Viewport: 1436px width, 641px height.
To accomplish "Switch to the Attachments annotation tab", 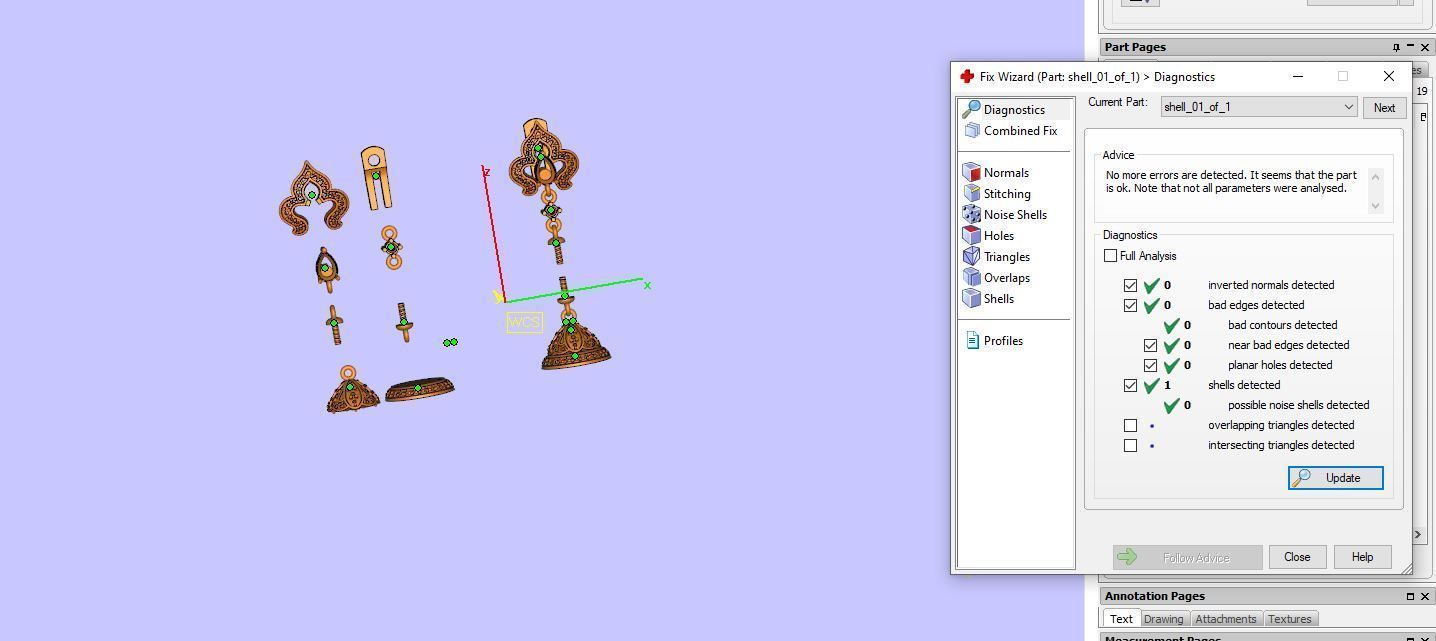I will (1225, 619).
